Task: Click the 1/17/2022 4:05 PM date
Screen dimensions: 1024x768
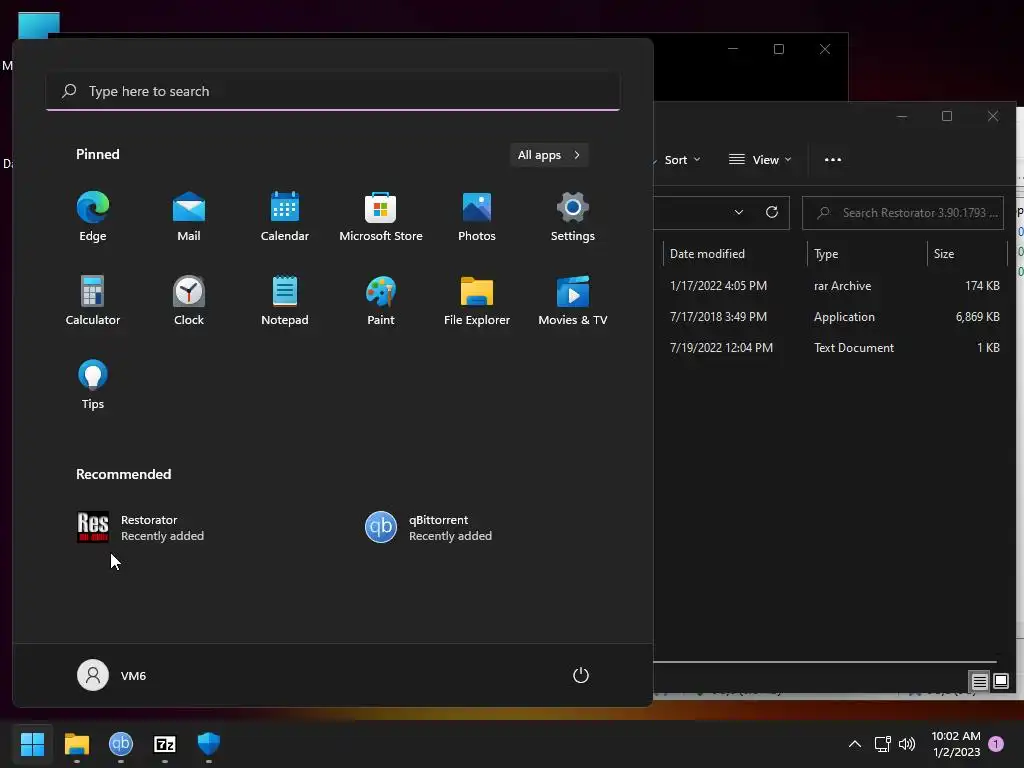Action: tap(718, 286)
